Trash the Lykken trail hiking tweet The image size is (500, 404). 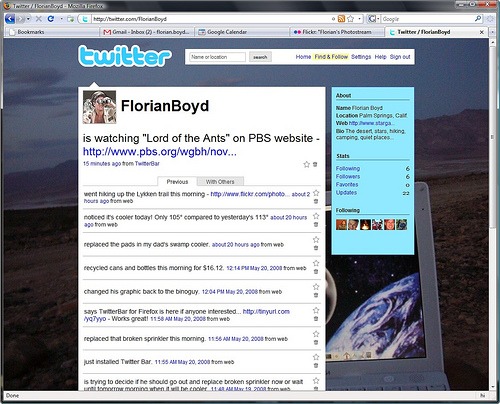[316, 201]
